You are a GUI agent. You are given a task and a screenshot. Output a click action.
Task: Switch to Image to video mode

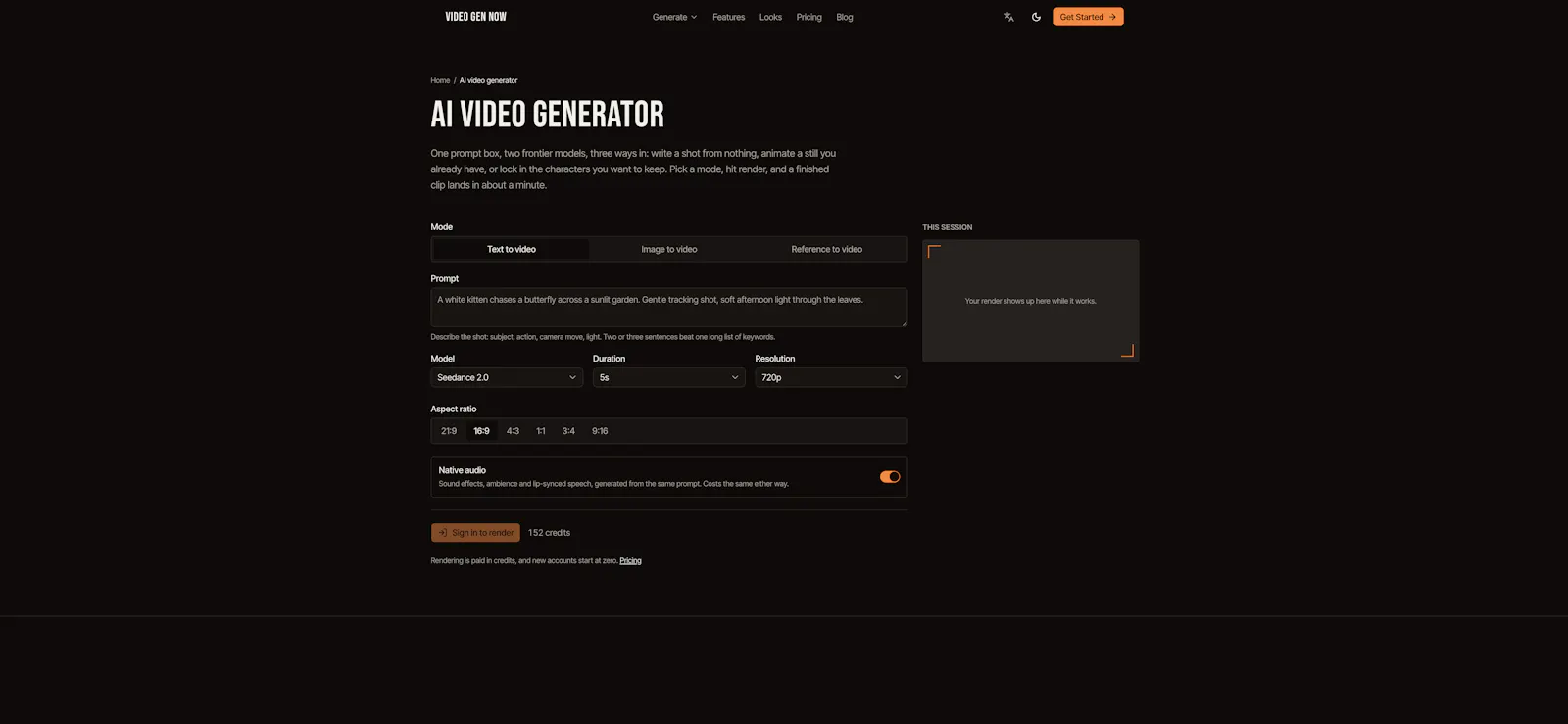click(669, 249)
